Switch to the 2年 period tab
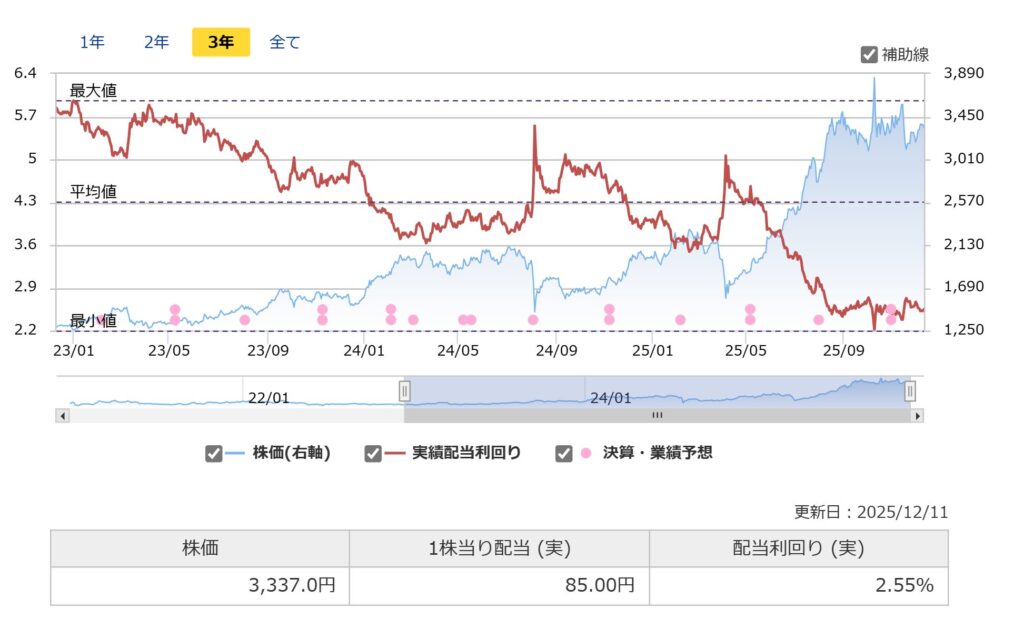Screen dimensions: 1024x618 (x=155, y=42)
